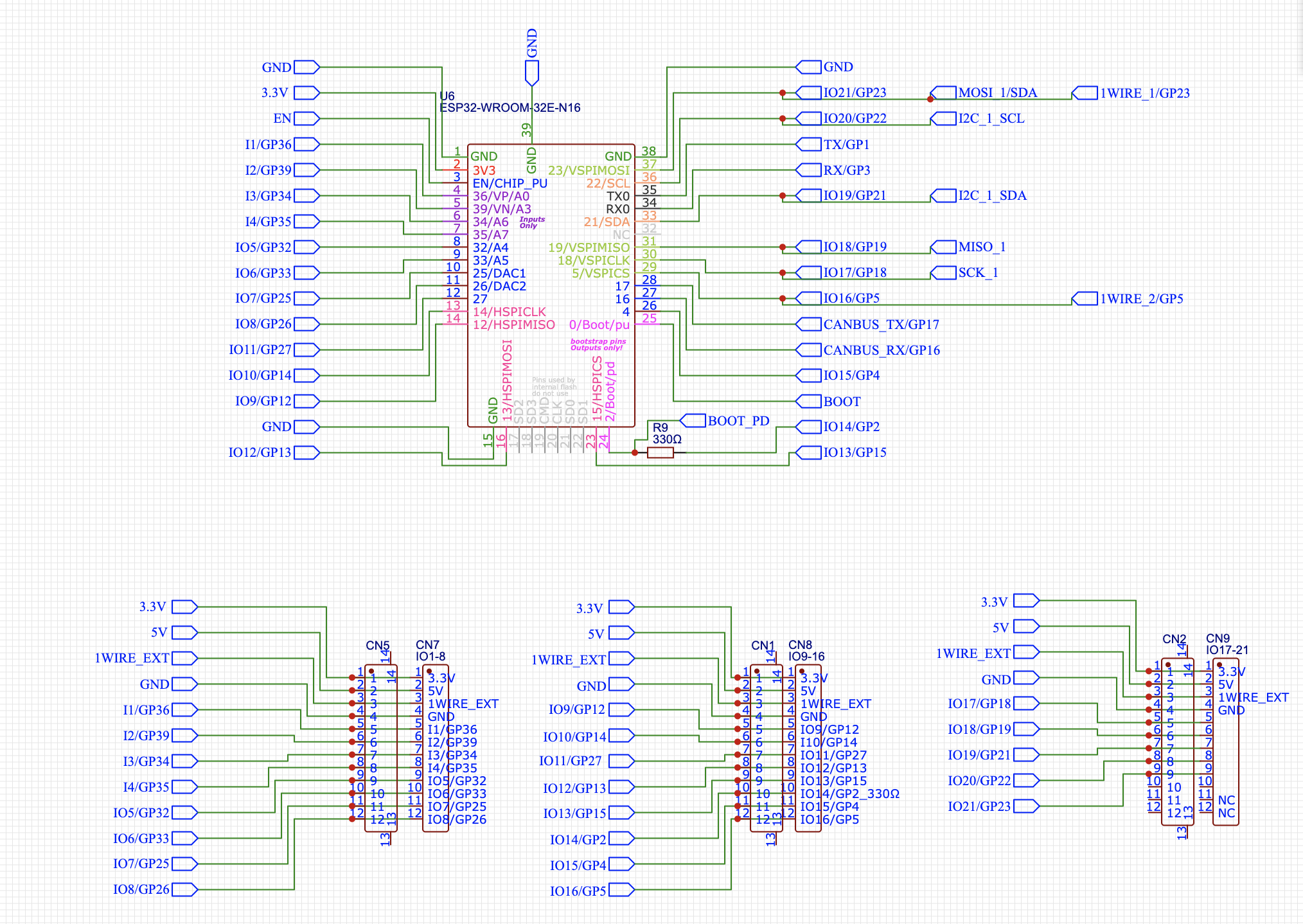Click the 25/DAC1 pin label
This screenshot has width=1303, height=924.
499,273
